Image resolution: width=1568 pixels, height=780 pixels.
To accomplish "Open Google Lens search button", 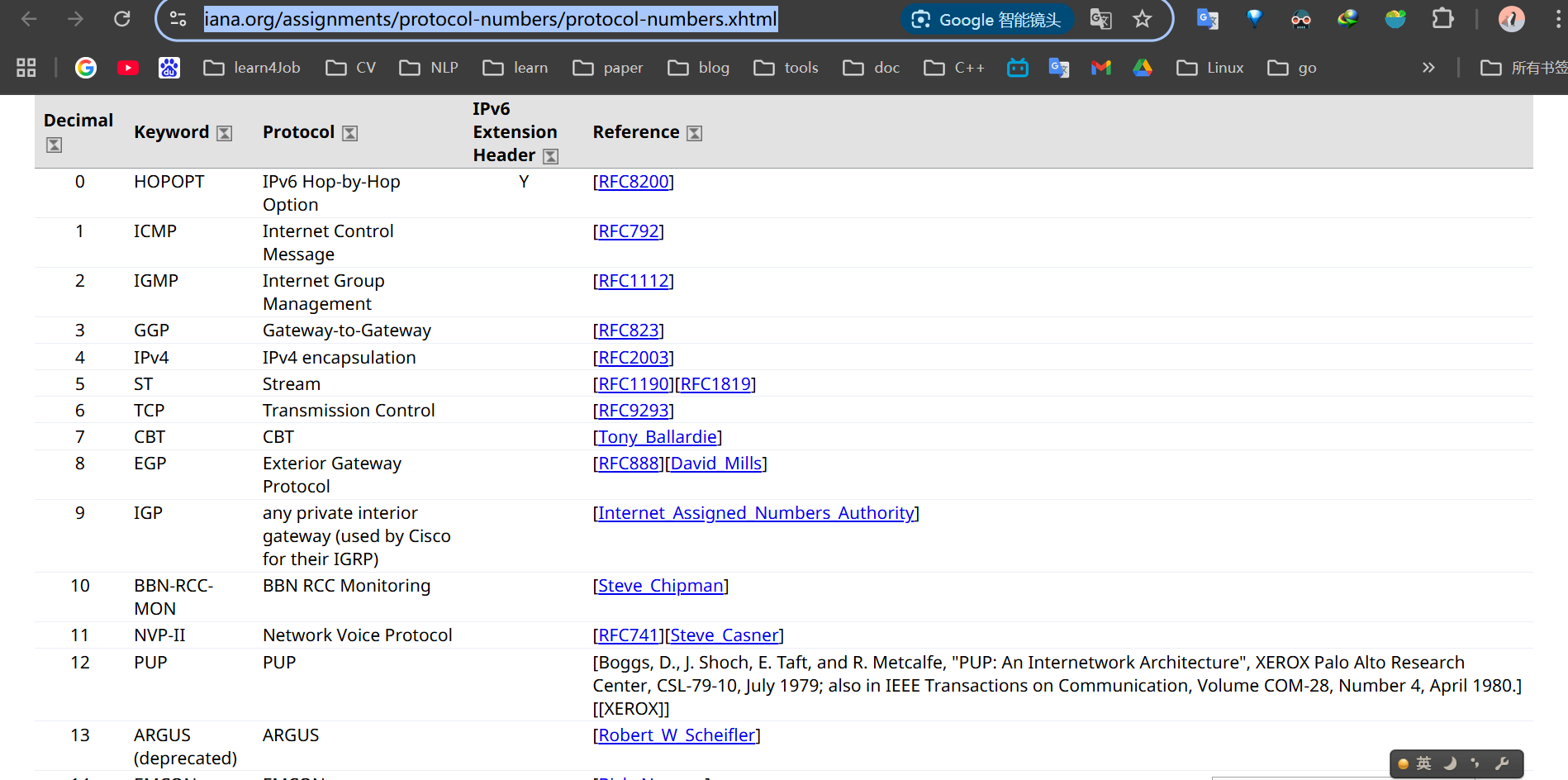I will pyautogui.click(x=987, y=20).
